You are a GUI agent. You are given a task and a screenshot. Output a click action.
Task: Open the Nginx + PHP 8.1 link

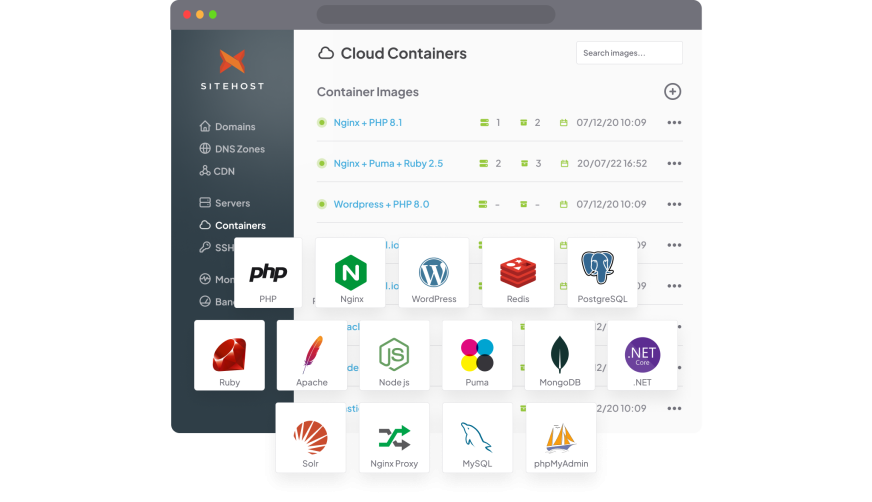367,123
